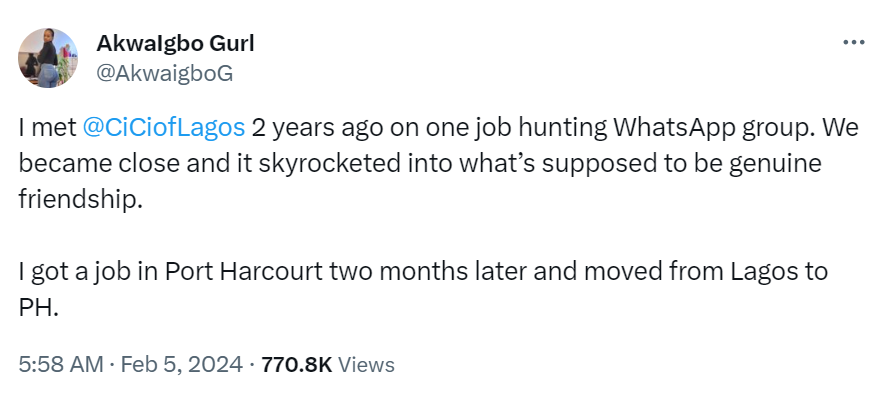
Task: Open the AkwaIgbo Gurl display name link
Action: [x=175, y=43]
